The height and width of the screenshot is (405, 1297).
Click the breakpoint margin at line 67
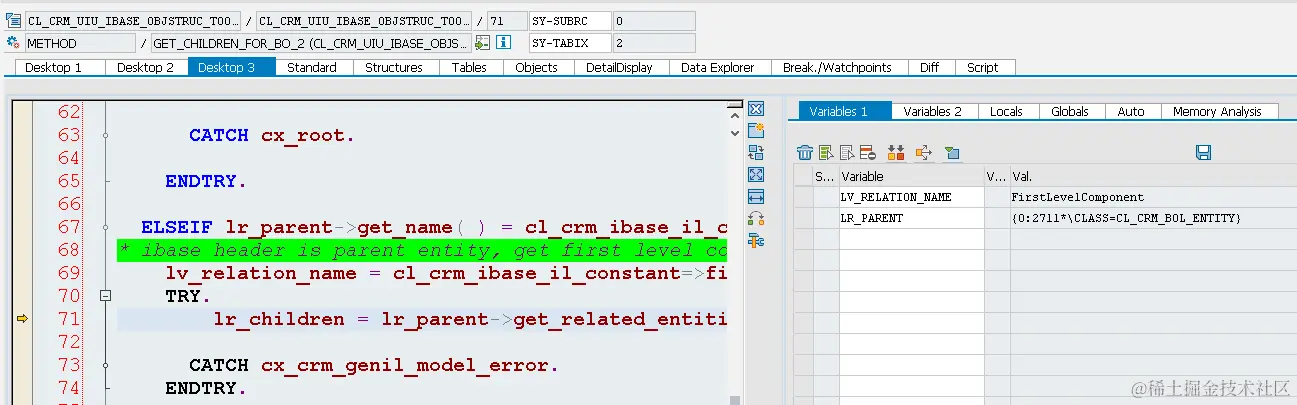coord(22,227)
